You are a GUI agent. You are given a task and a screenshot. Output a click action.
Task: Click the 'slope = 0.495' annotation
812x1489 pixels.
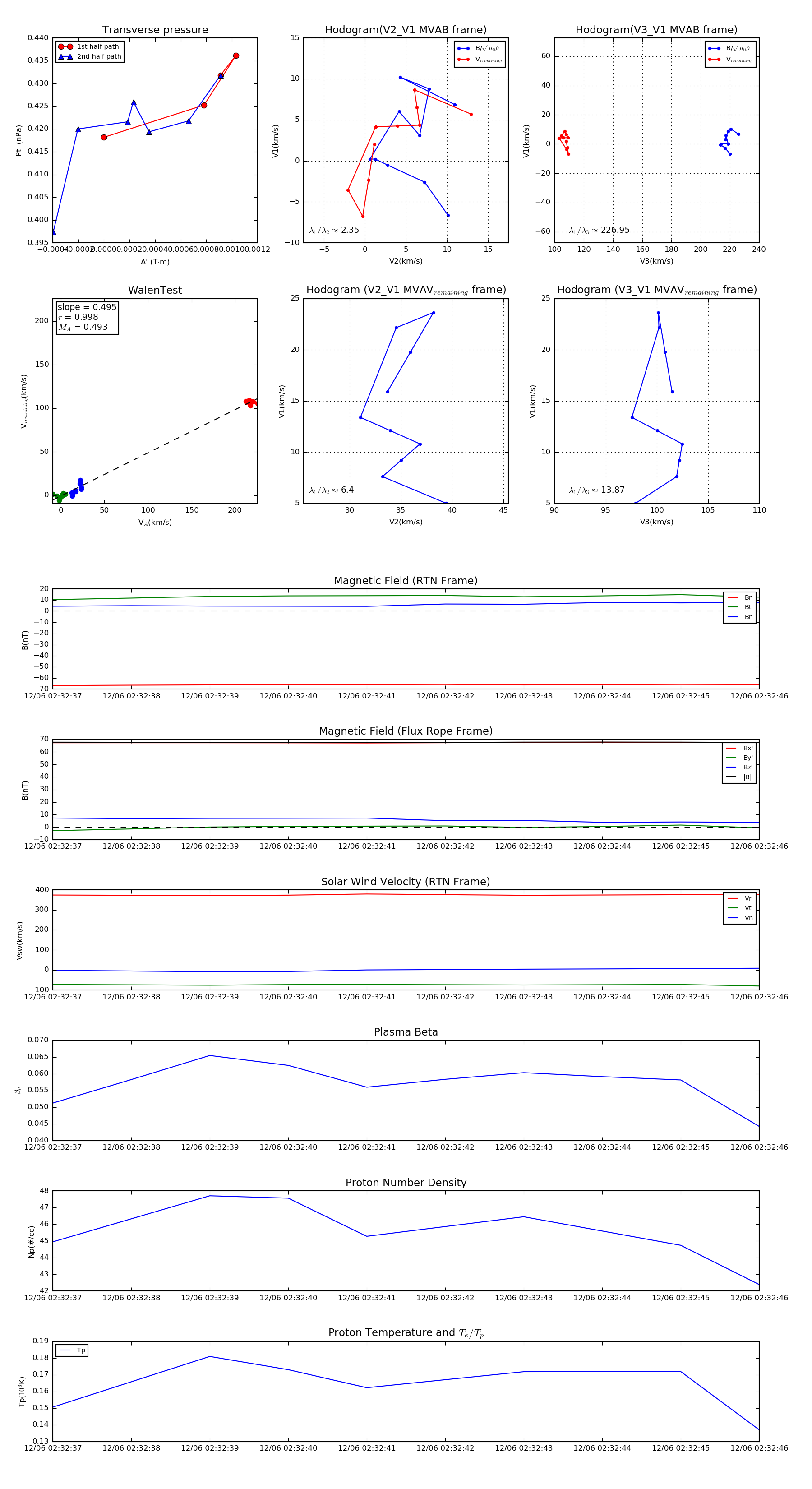pos(87,307)
